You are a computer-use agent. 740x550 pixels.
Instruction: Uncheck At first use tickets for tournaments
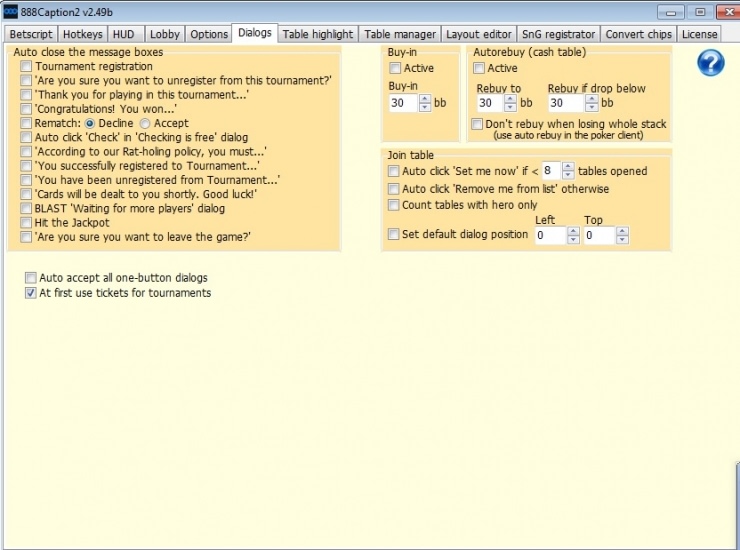click(x=31, y=293)
